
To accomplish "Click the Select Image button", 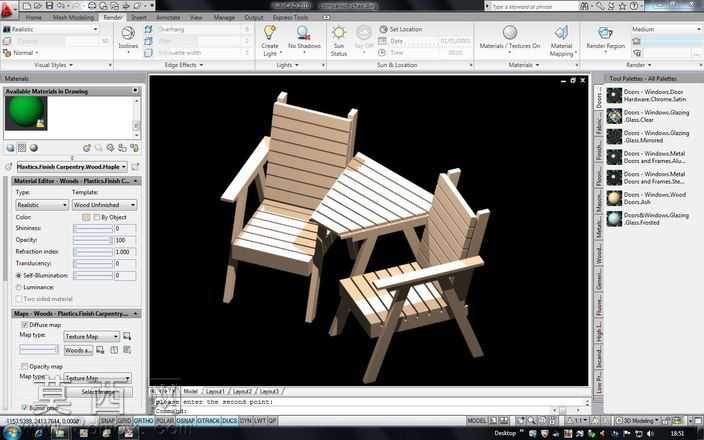I will (x=99, y=392).
